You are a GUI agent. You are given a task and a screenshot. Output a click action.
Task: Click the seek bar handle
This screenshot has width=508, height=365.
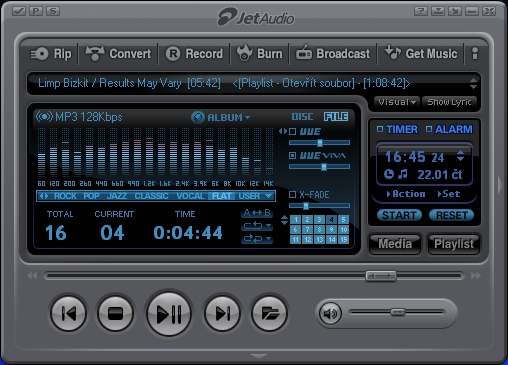pos(381,276)
